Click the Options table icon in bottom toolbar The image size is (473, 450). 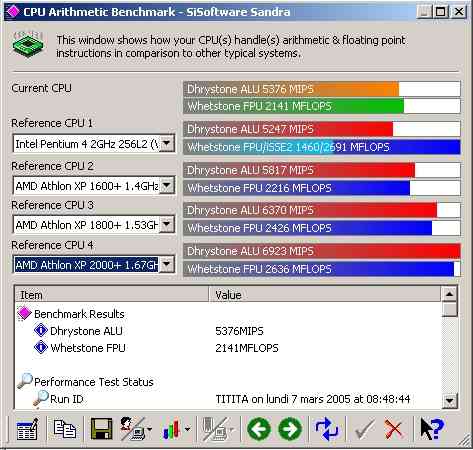(27, 429)
